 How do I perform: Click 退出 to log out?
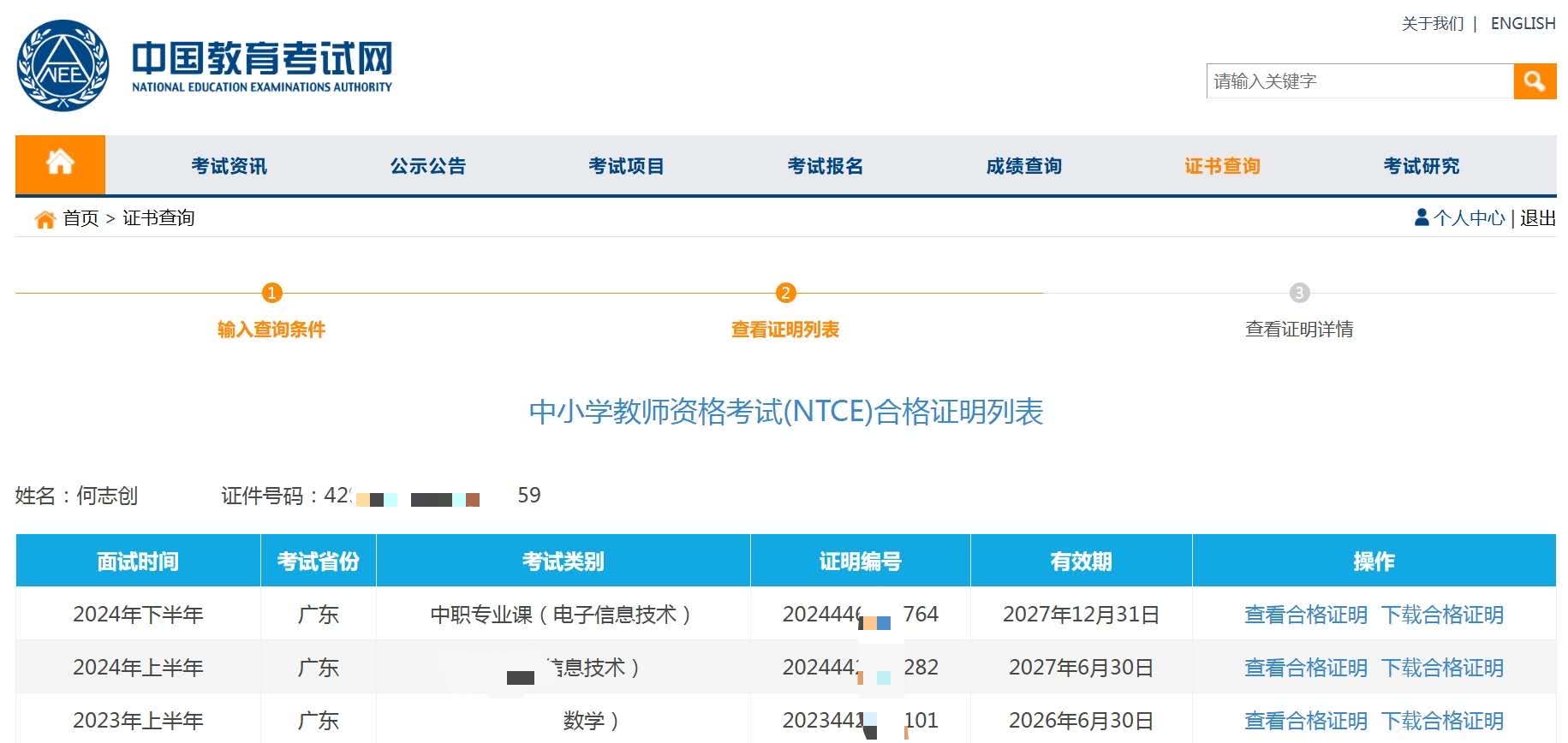click(1538, 218)
